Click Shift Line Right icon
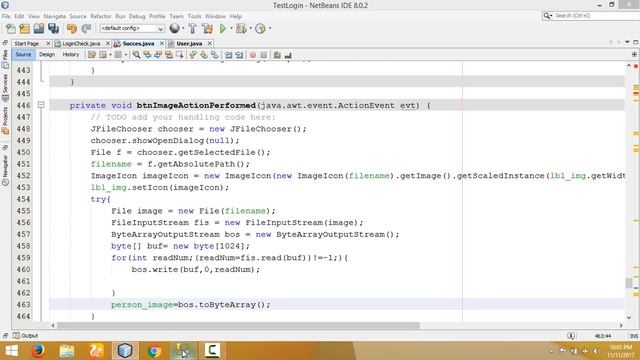This screenshot has width=640, height=360. click(239, 55)
